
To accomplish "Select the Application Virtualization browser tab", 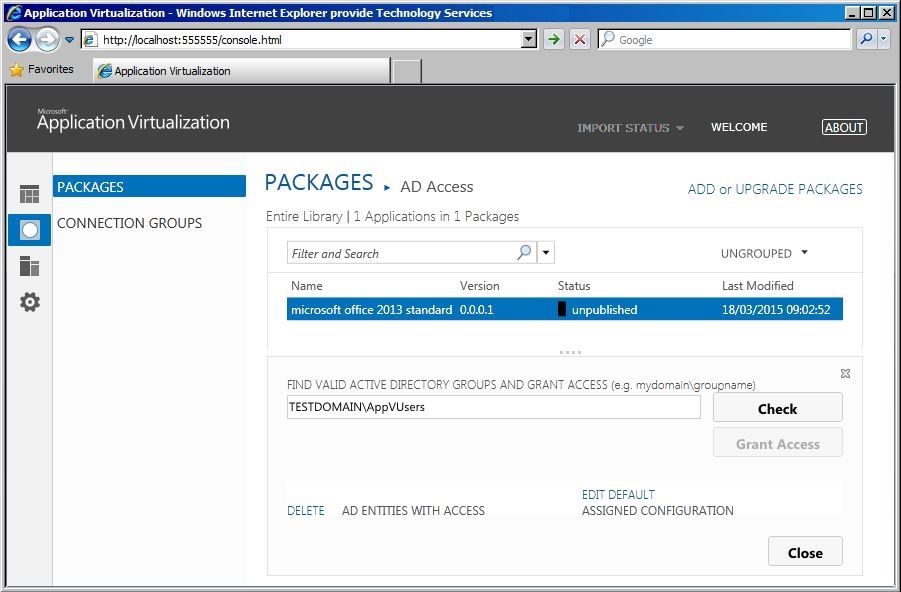I will pos(241,71).
